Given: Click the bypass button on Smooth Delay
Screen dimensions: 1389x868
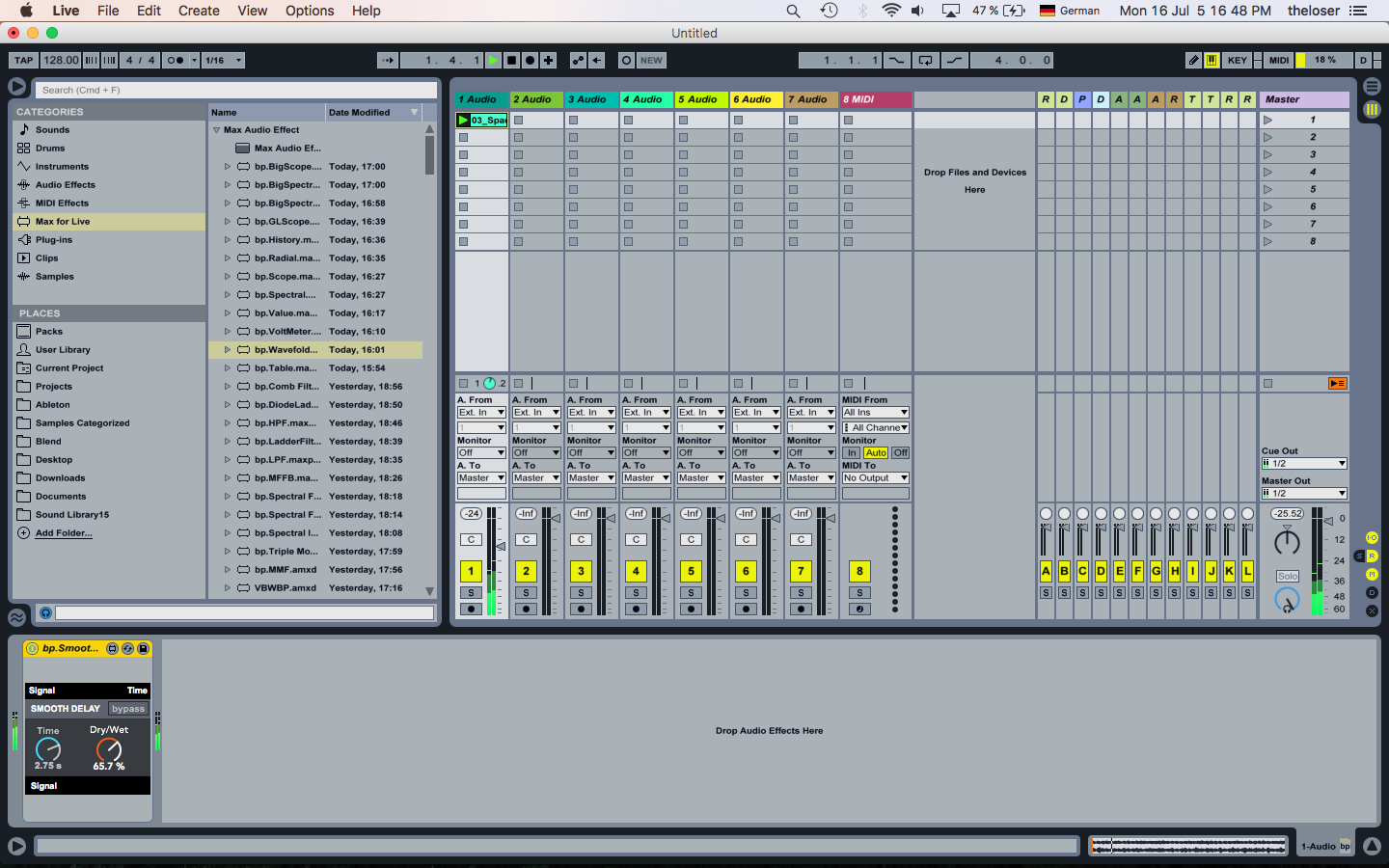Looking at the screenshot, I should (x=127, y=709).
